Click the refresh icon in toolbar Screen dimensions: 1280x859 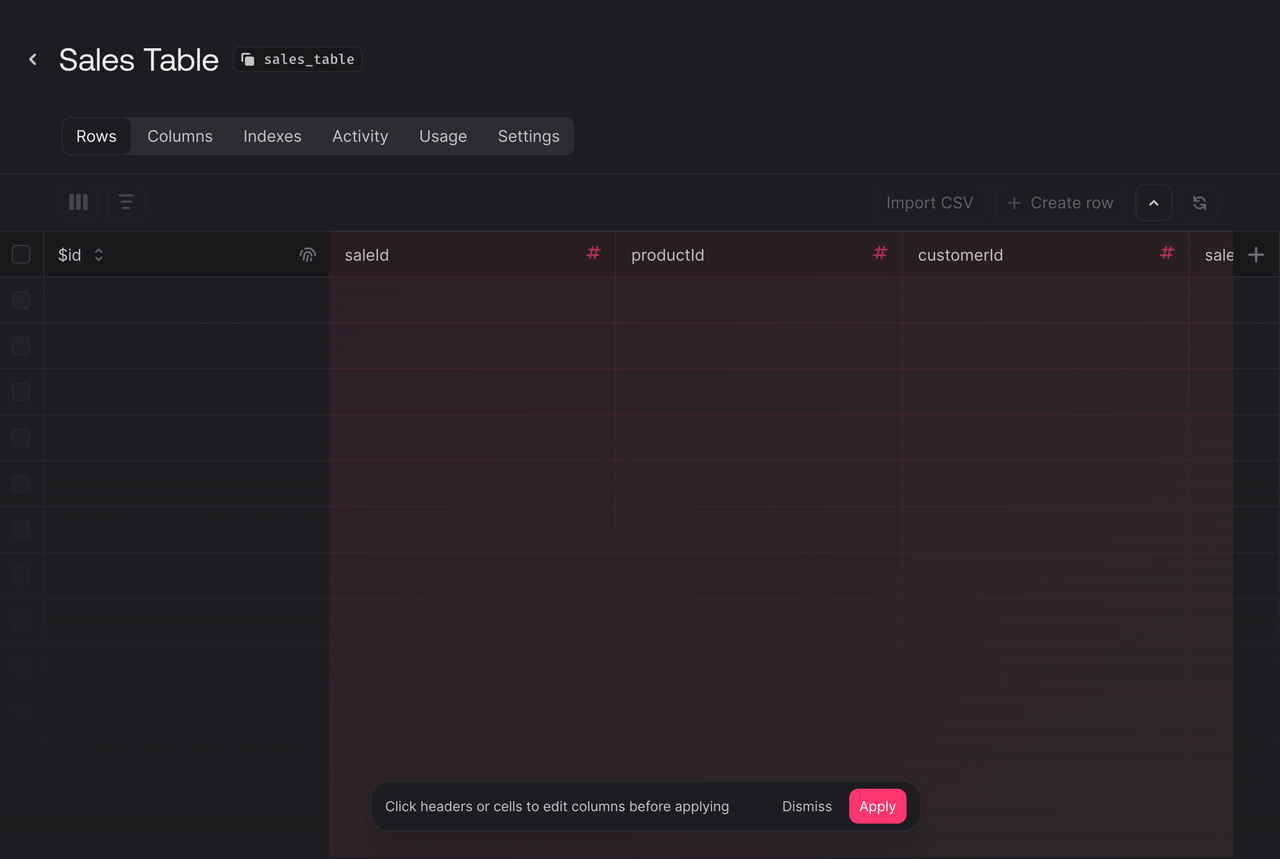click(1199, 203)
